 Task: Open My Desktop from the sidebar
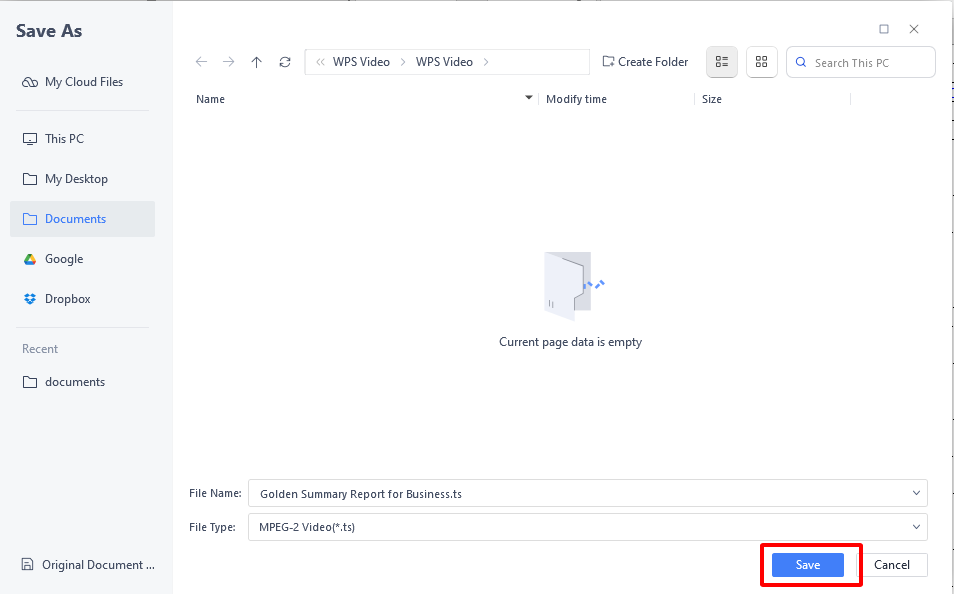(x=76, y=178)
